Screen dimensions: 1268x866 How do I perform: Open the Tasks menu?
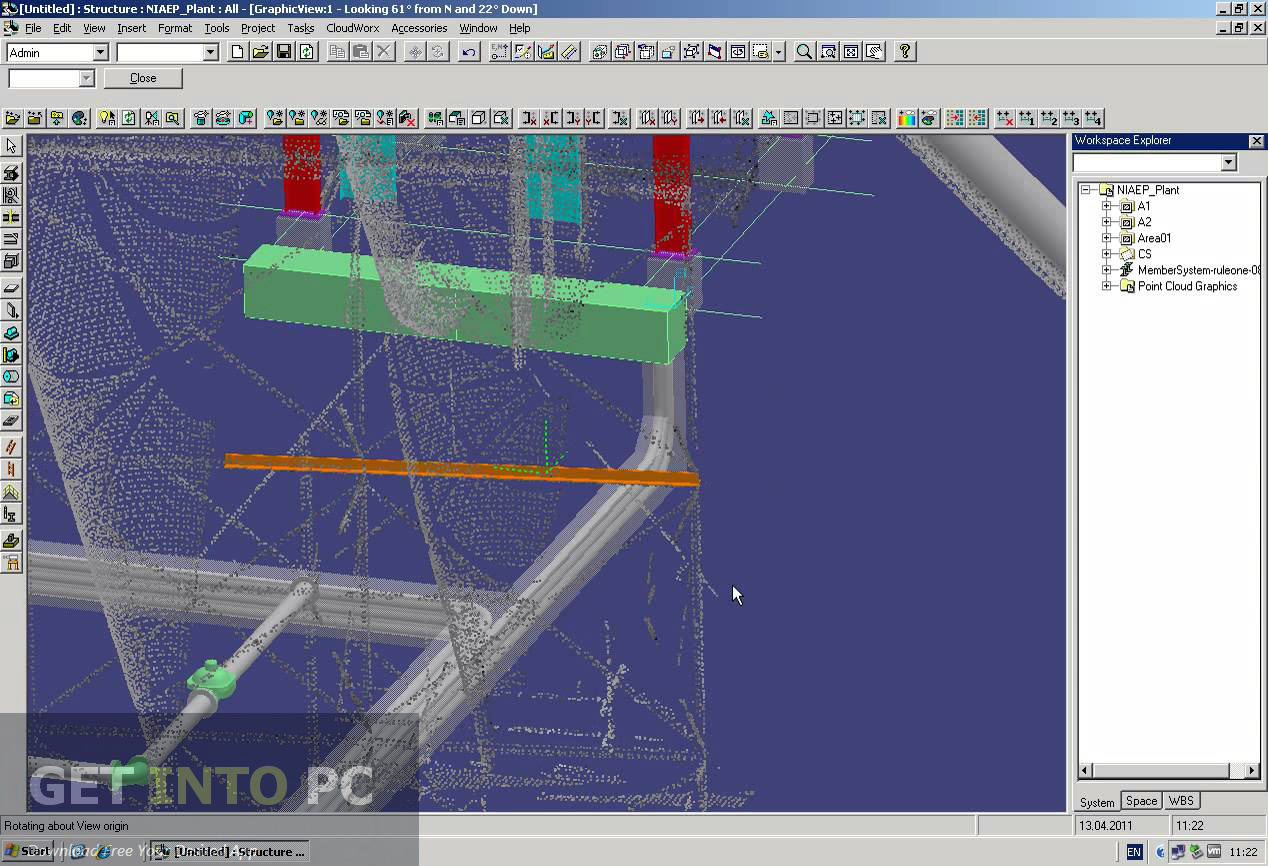tap(300, 28)
